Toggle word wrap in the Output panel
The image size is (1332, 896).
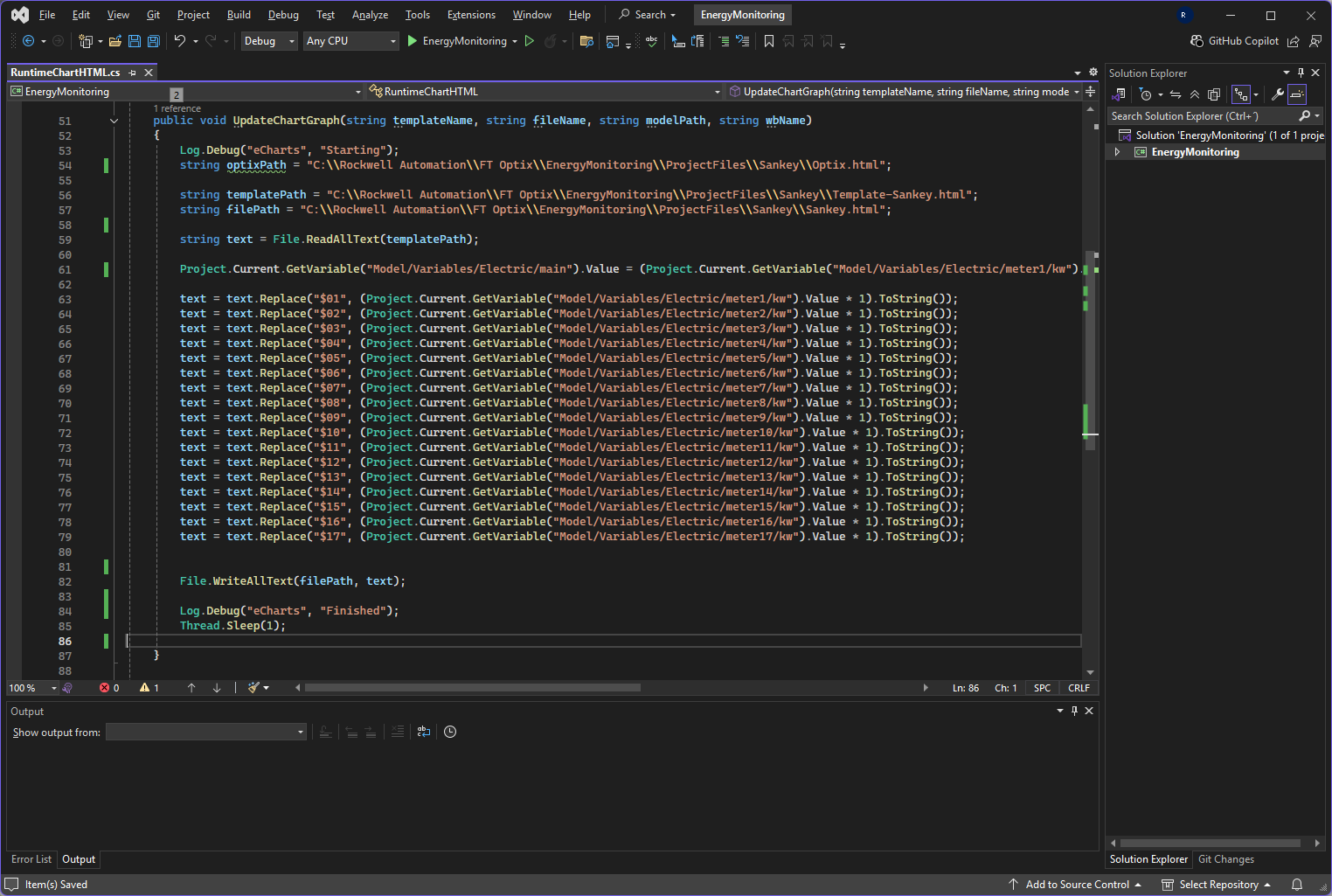pos(424,732)
